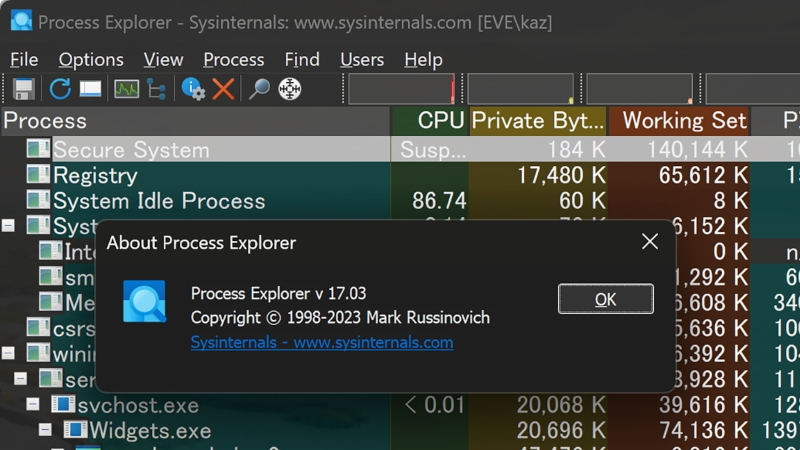Click the lower pane view toolbar icon
This screenshot has width=800, height=450.
point(91,89)
